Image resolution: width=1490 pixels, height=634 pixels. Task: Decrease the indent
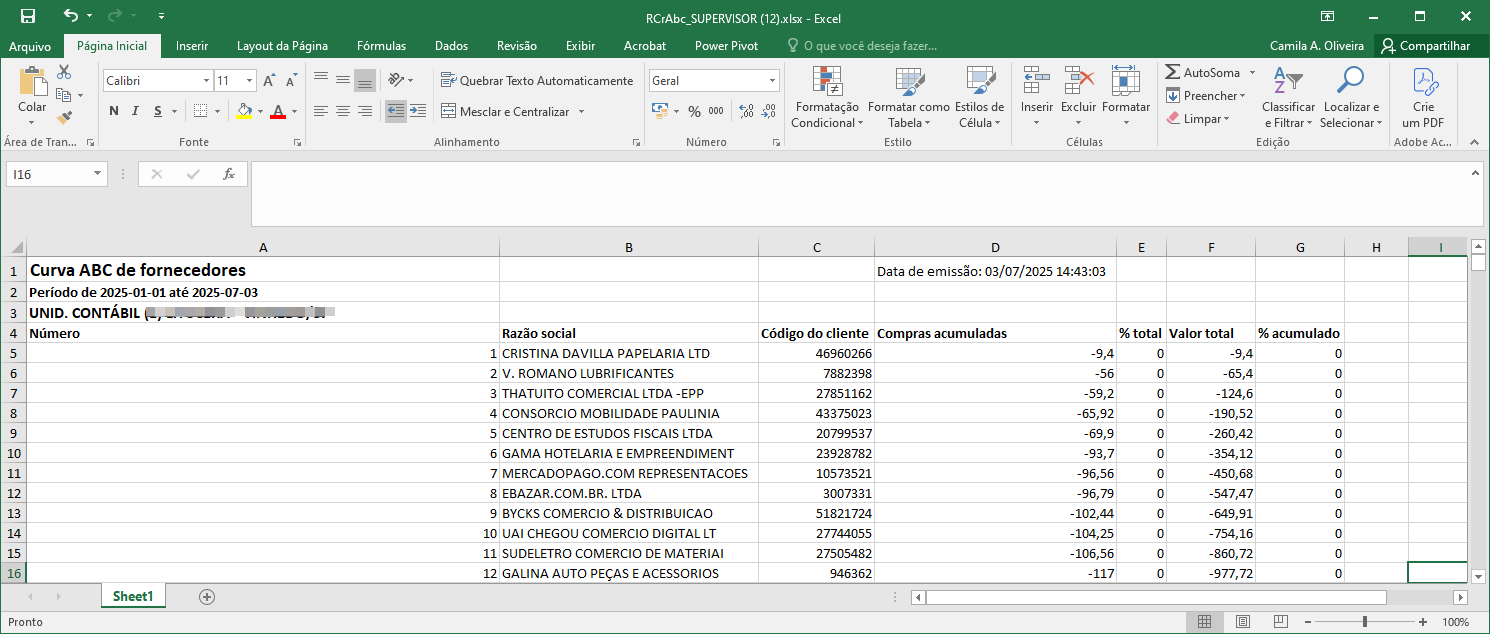(395, 111)
